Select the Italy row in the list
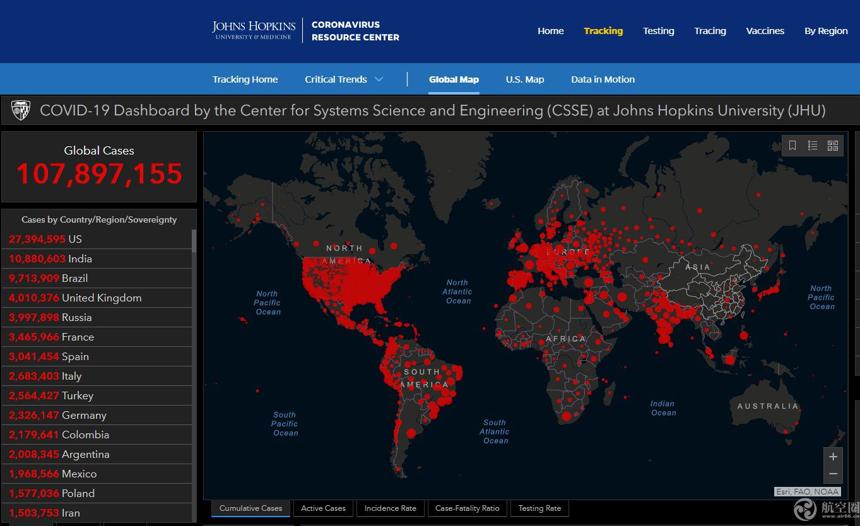860x526 pixels. tap(97, 376)
